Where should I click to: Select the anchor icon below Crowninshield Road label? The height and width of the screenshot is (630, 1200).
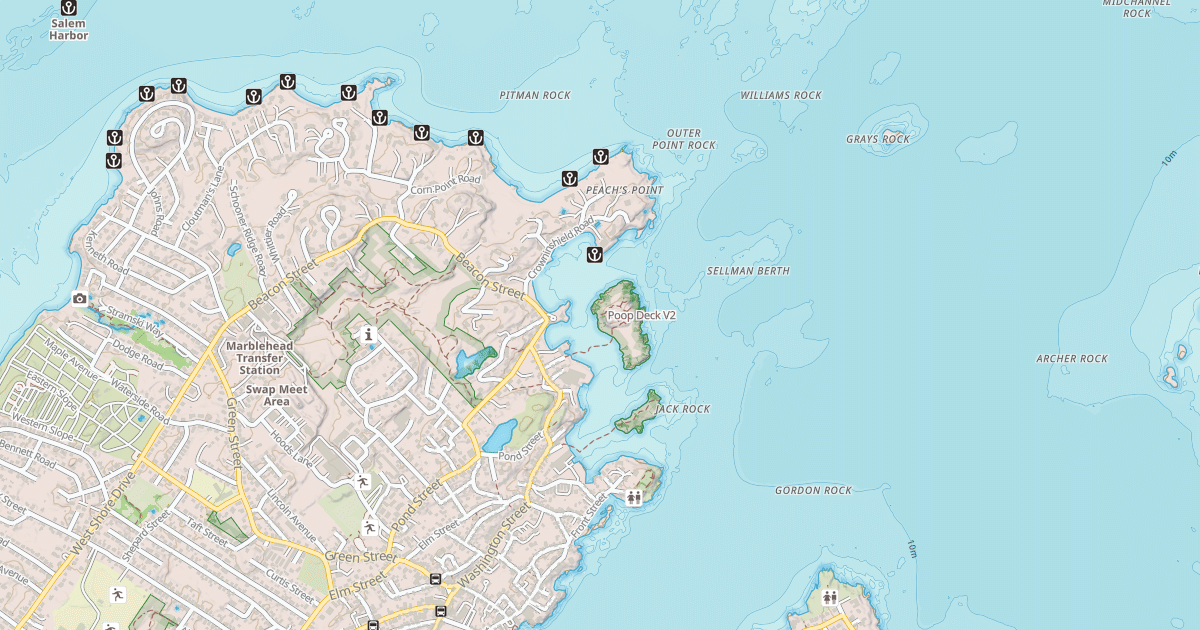tap(595, 254)
